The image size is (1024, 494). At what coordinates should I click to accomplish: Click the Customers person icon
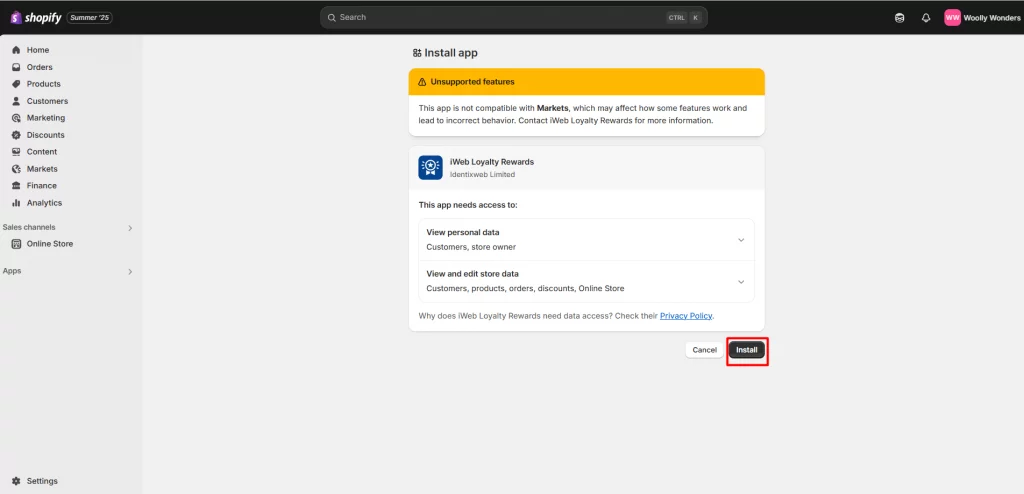pos(16,101)
